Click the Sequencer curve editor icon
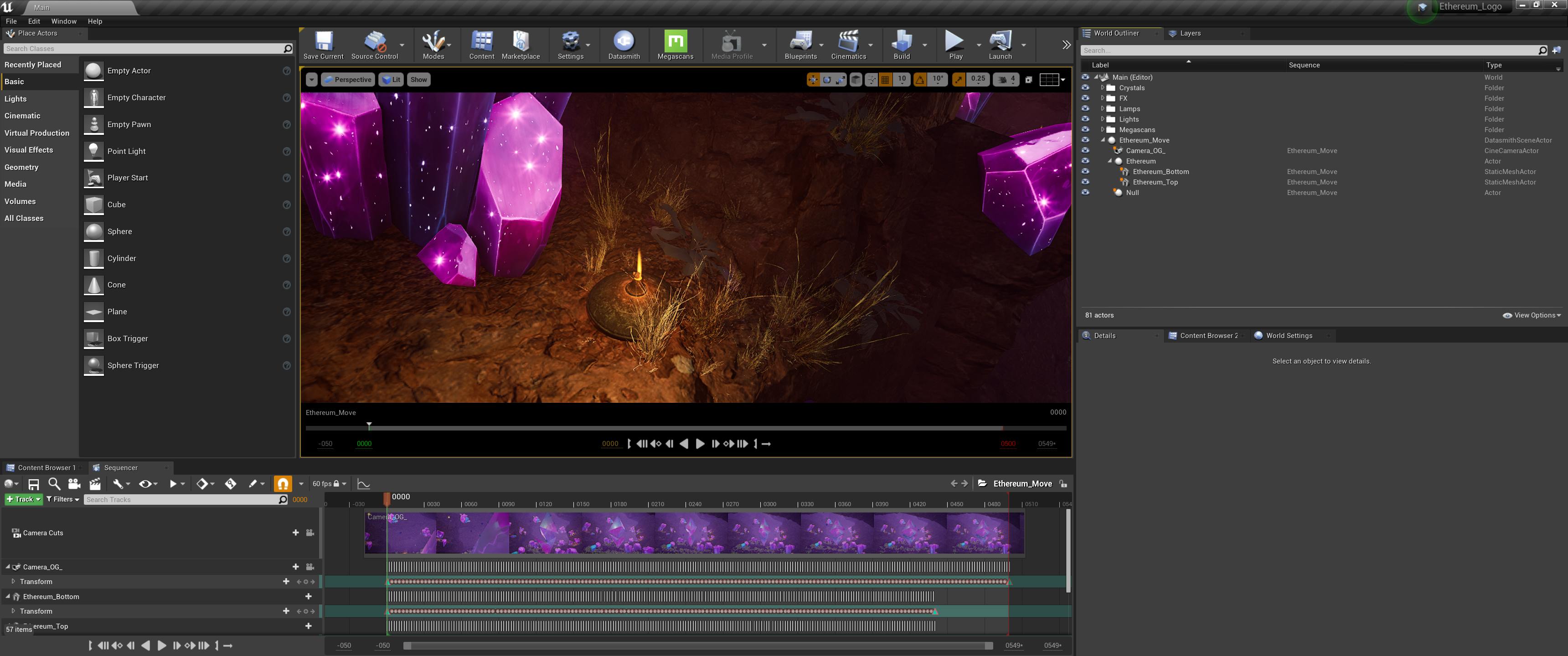Image resolution: width=1568 pixels, height=656 pixels. click(x=363, y=484)
